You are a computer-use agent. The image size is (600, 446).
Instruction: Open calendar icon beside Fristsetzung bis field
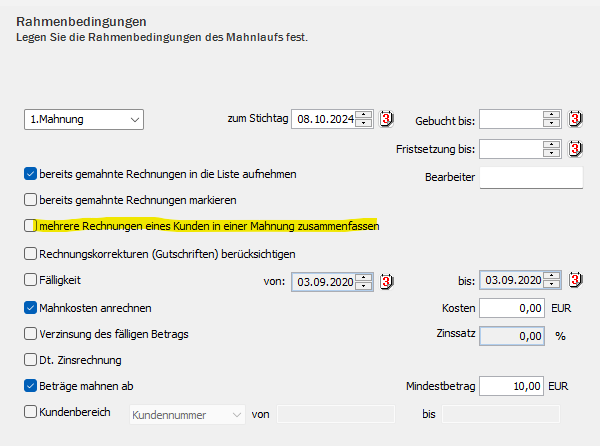tap(575, 149)
